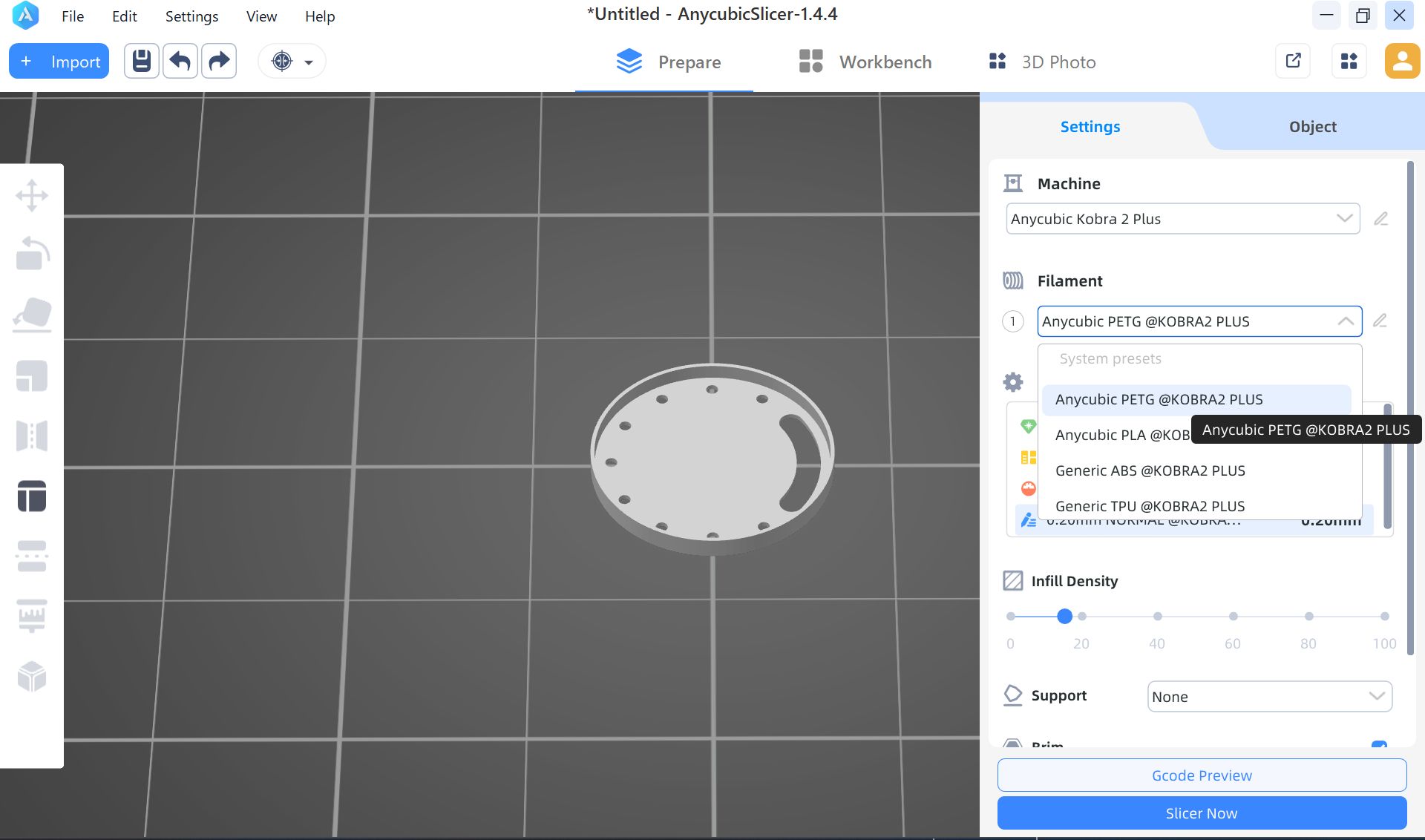Open the Support dropdown set to None
The height and width of the screenshot is (840, 1425).
[1270, 697]
